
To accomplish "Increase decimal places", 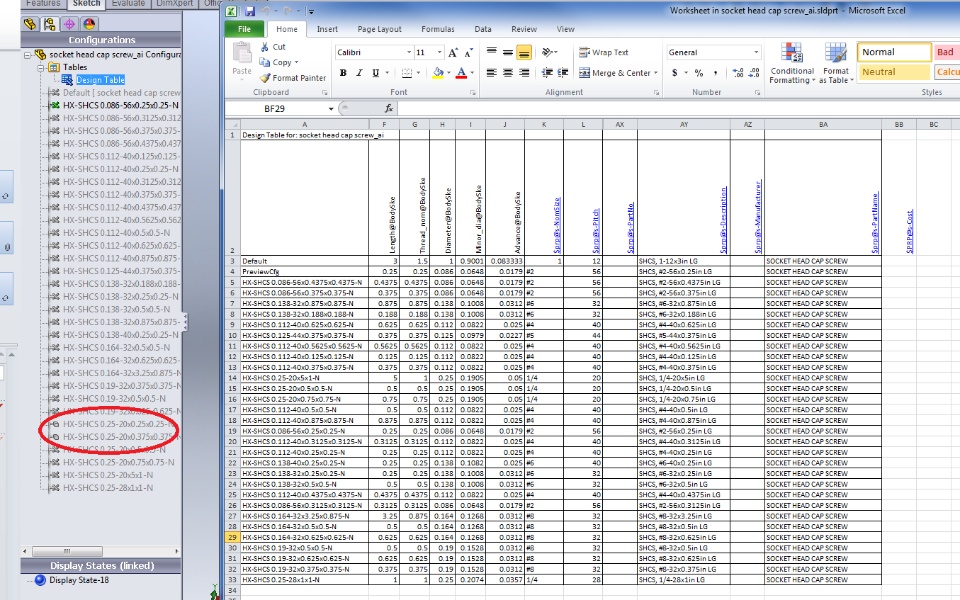I will (x=738, y=73).
